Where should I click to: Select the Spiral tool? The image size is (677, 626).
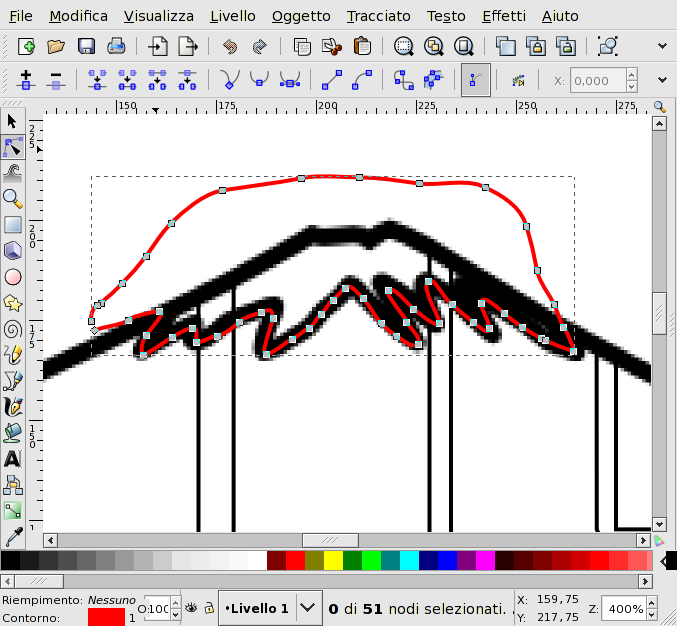click(x=13, y=329)
